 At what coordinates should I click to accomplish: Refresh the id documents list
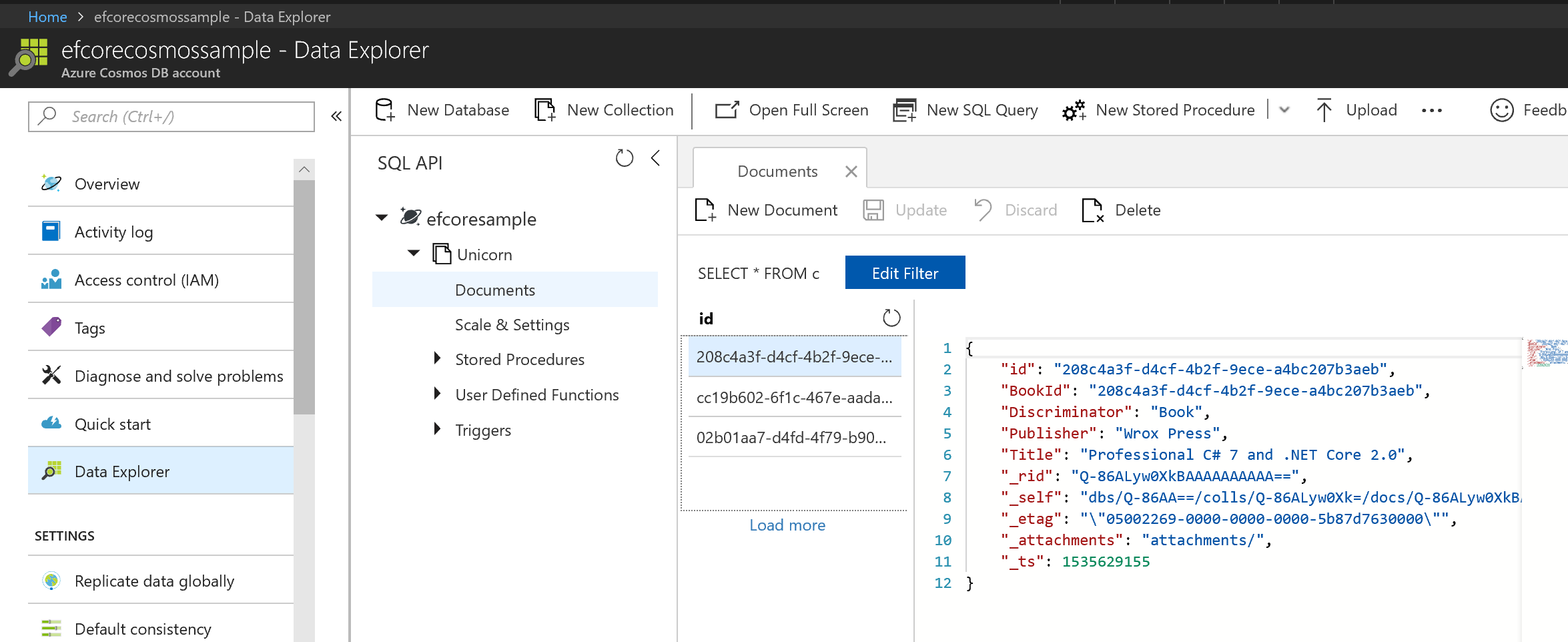(891, 318)
